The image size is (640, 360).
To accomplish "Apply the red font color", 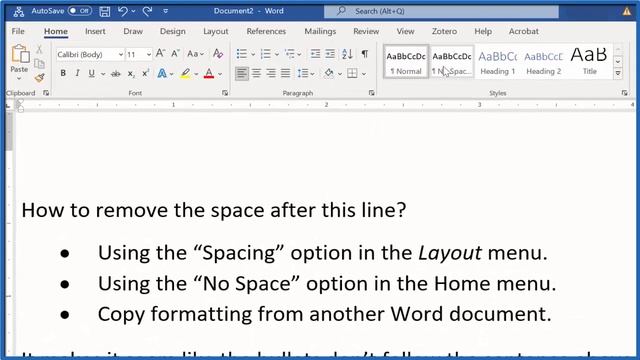I will (209, 73).
